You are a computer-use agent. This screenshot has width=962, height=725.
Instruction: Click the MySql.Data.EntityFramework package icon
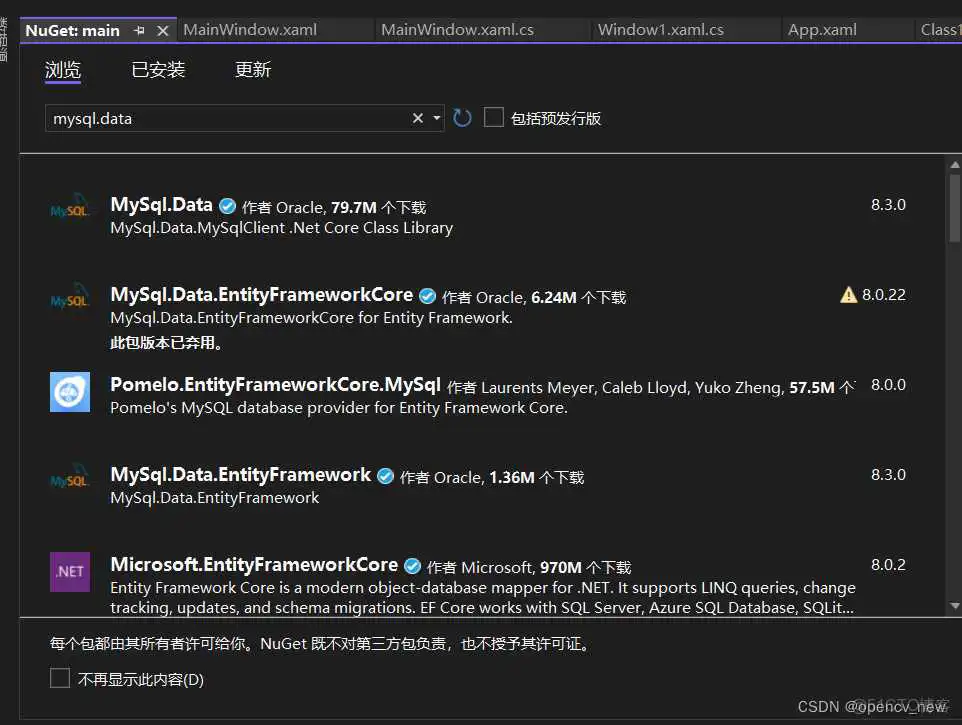click(x=69, y=481)
